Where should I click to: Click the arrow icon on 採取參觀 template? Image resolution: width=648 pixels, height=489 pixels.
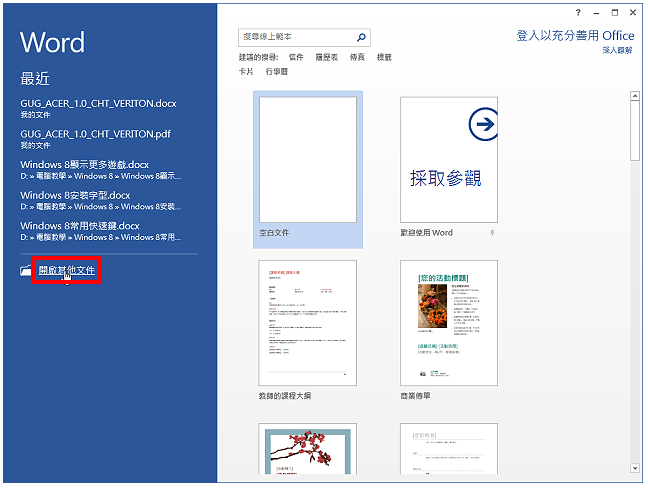tap(484, 124)
